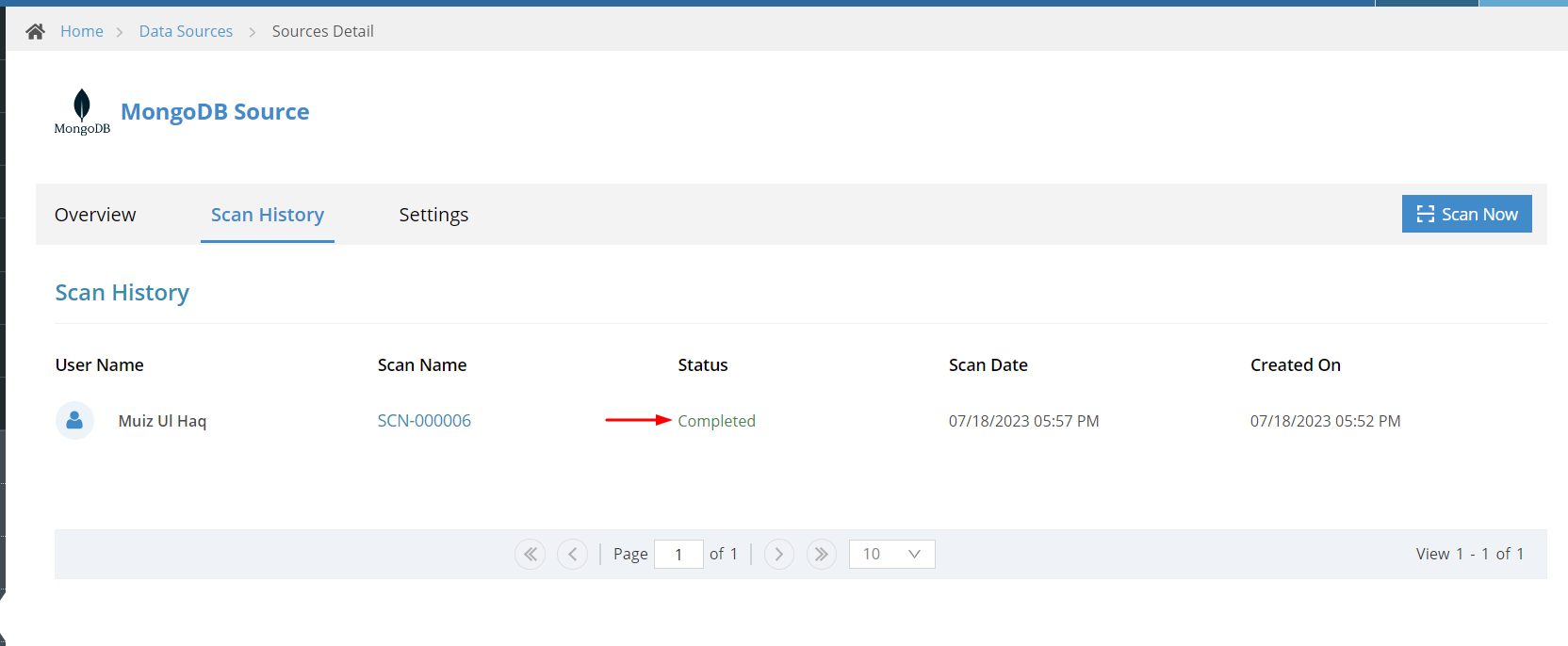Click the Sources Detail breadcrumb text
Screen dimensions: 1568x646
tap(323, 31)
